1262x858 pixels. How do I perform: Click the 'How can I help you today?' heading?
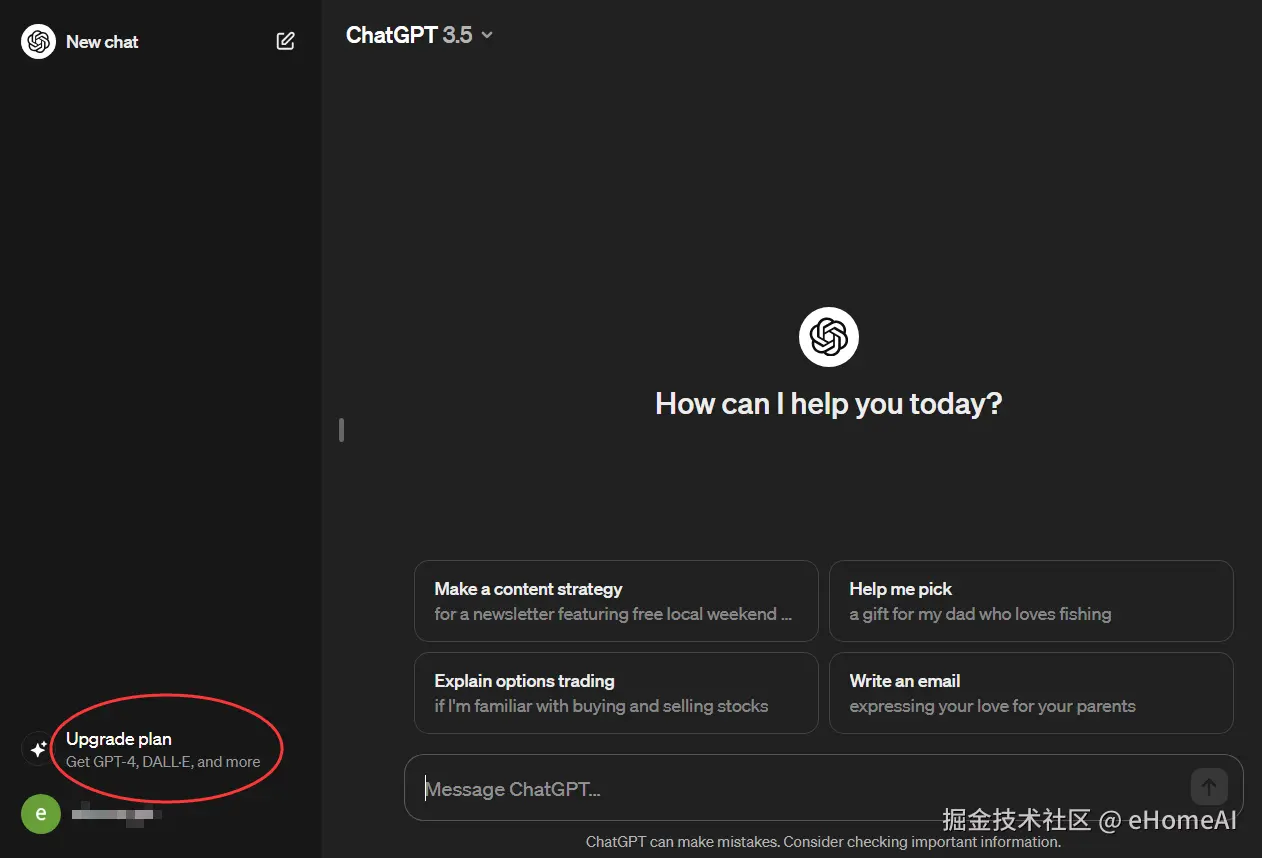pos(828,404)
